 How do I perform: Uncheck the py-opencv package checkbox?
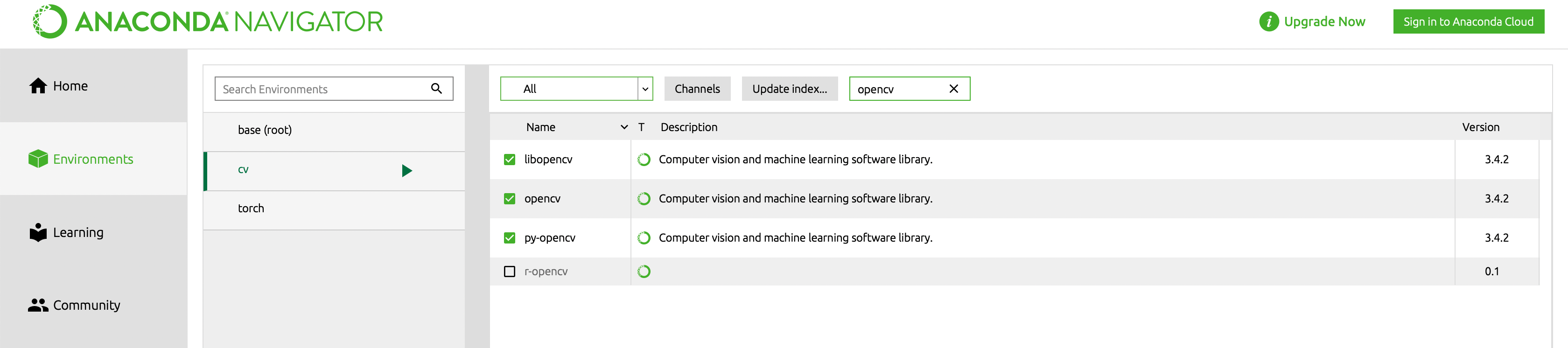[x=510, y=238]
